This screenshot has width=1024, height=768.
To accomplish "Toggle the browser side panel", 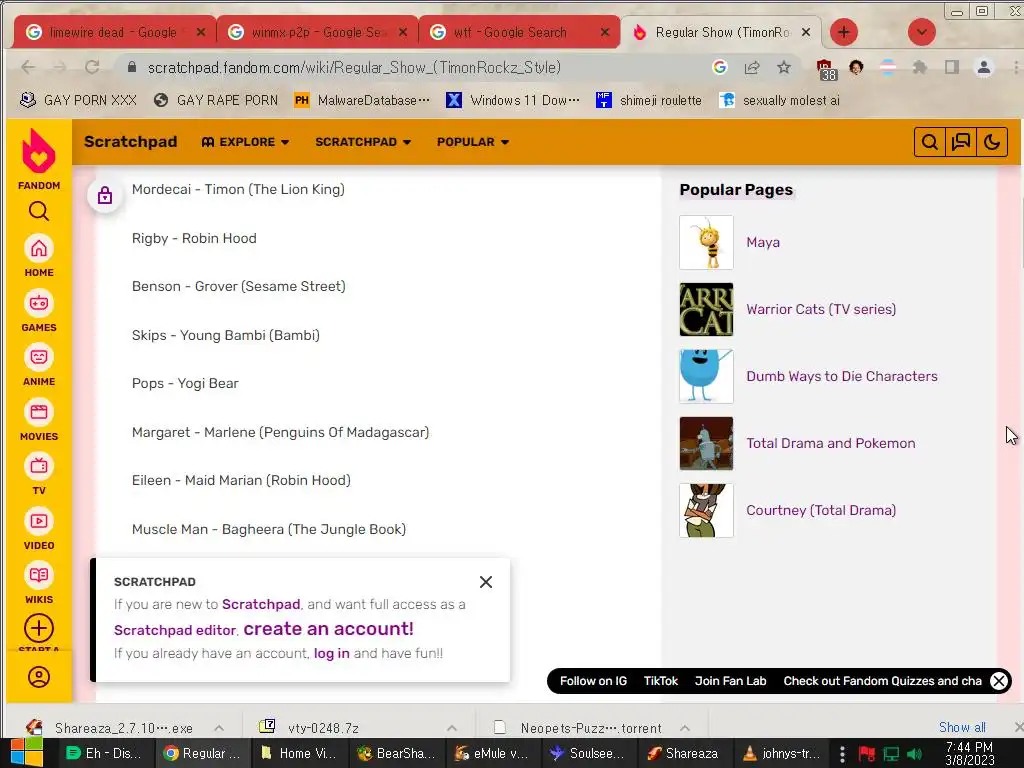I will click(952, 67).
